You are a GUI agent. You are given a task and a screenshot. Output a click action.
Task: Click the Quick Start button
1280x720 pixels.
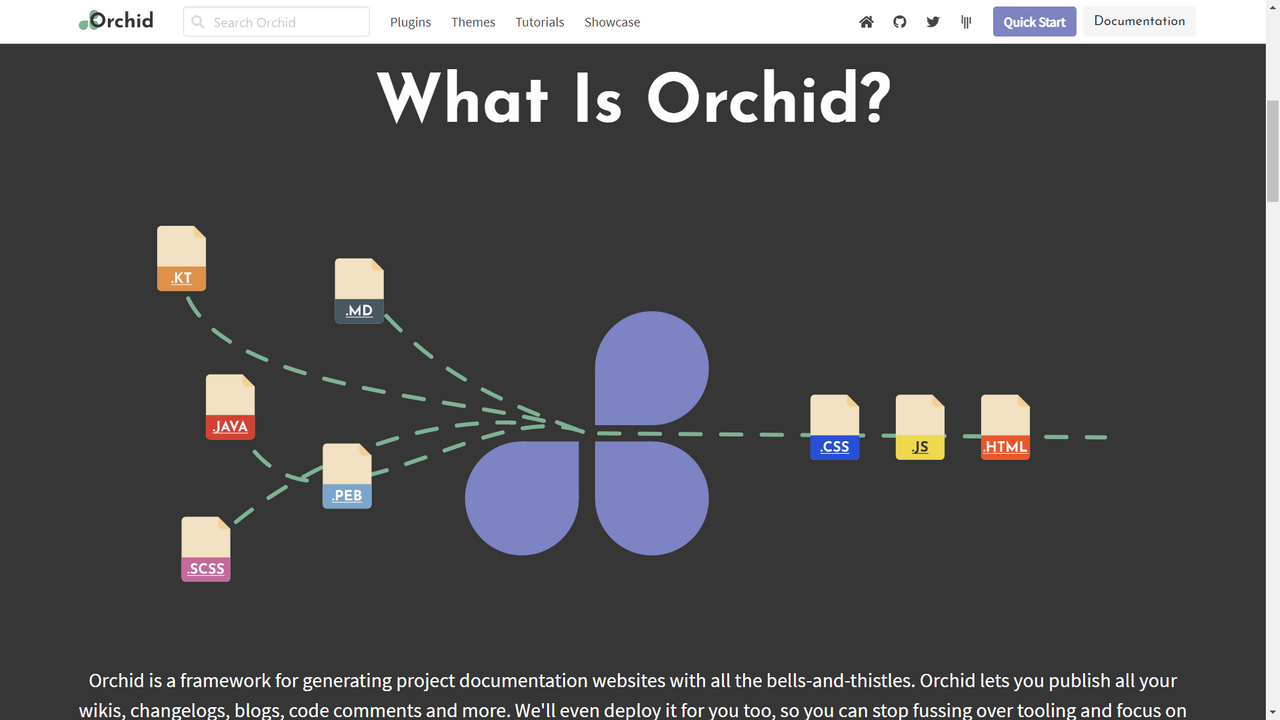pyautogui.click(x=1034, y=22)
